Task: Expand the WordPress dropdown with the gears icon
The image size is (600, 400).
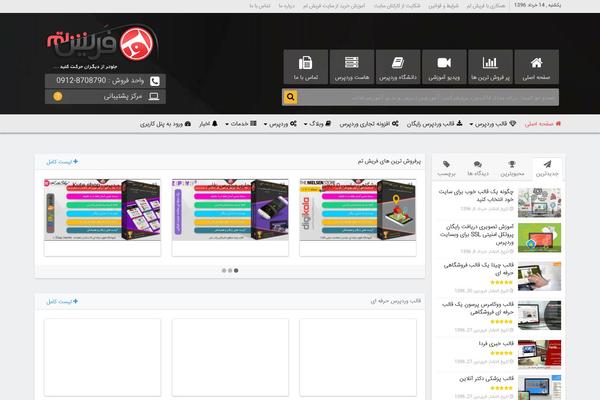Action: click(280, 124)
